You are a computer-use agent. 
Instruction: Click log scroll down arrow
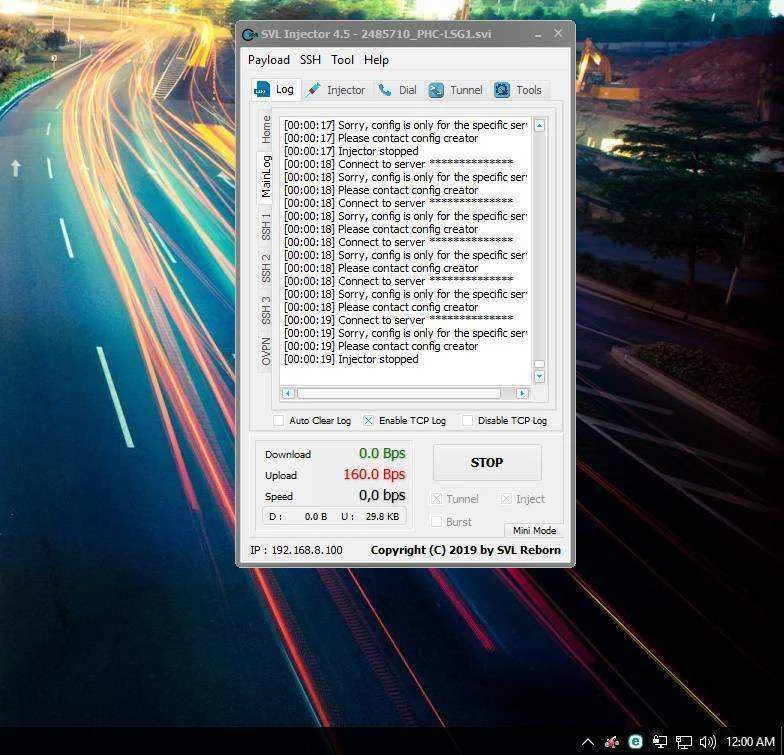[539, 376]
